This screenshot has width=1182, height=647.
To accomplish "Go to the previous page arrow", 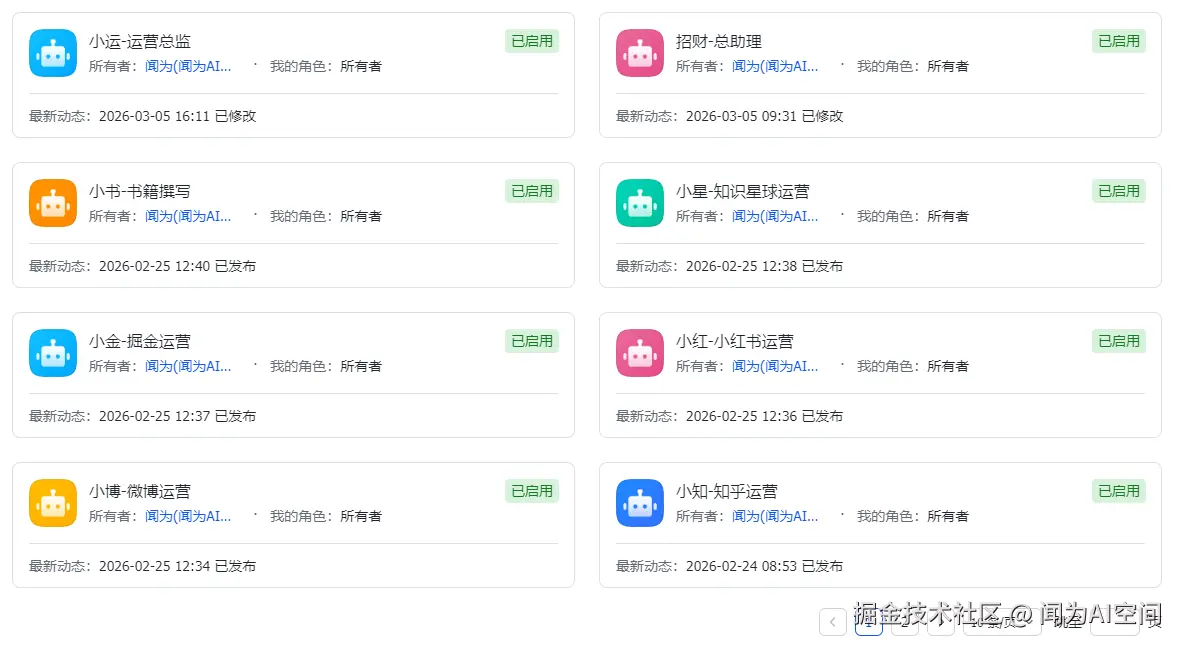I will [833, 622].
